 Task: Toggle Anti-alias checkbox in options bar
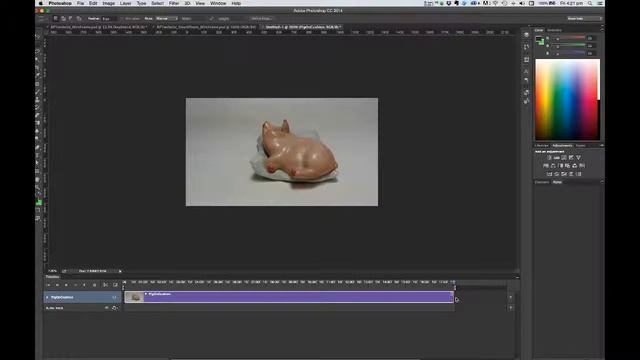coord(122,19)
